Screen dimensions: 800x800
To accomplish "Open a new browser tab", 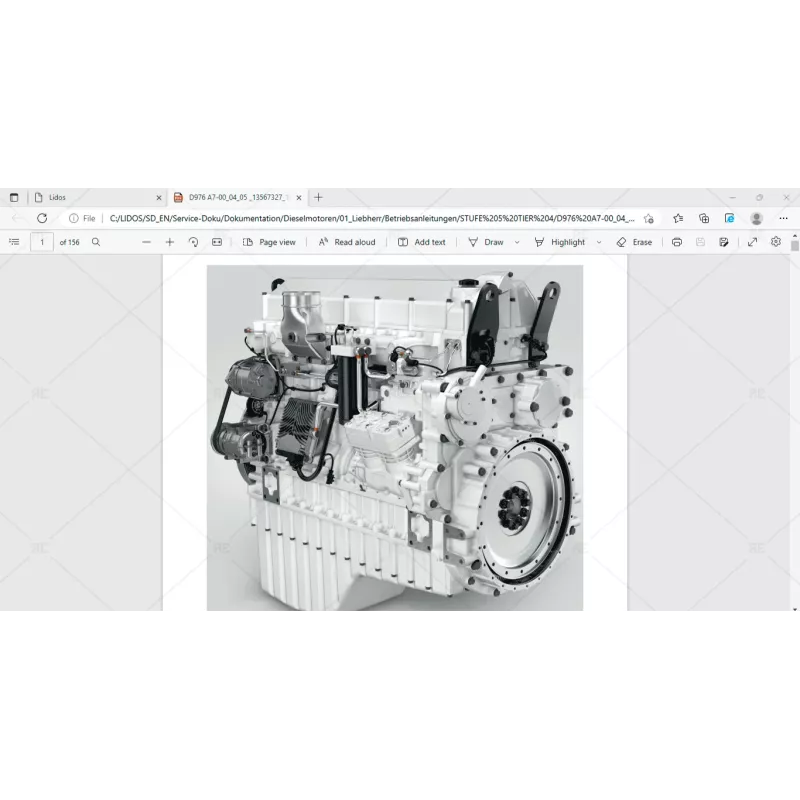I will [x=319, y=197].
